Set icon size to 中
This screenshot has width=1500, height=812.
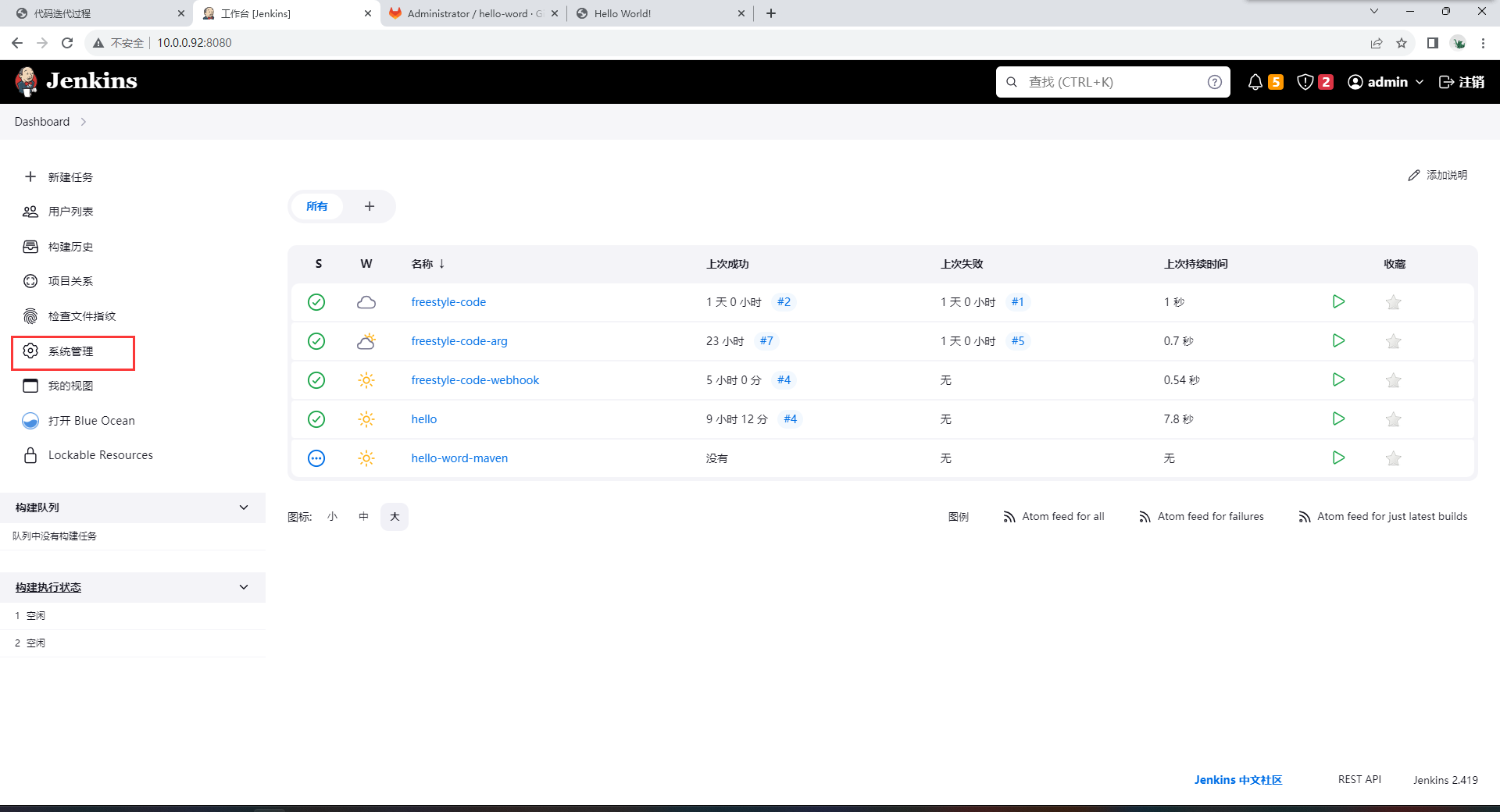pos(363,517)
